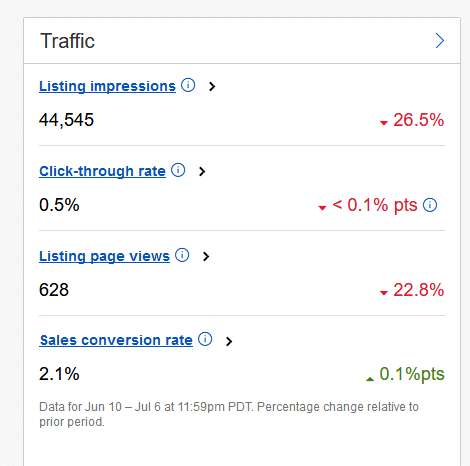This screenshot has height=466, width=470.
Task: Expand Click-through rate using its arrow
Action: (202, 172)
